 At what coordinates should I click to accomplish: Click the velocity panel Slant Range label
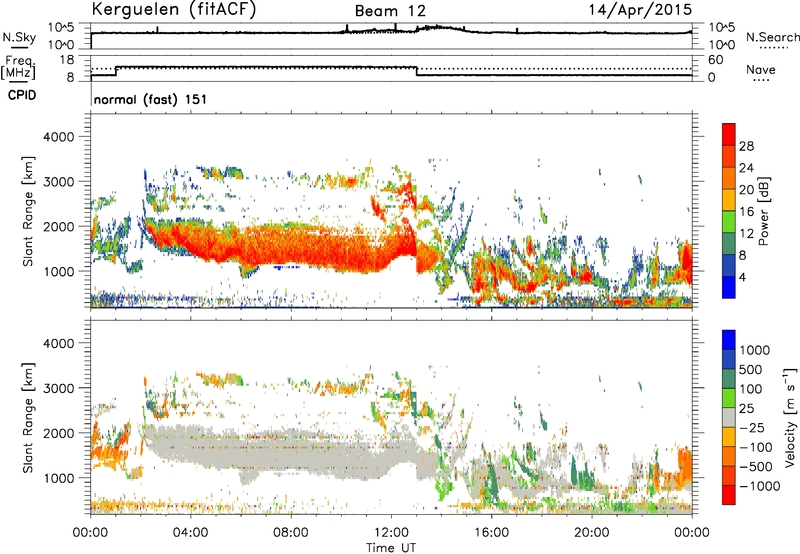point(28,418)
